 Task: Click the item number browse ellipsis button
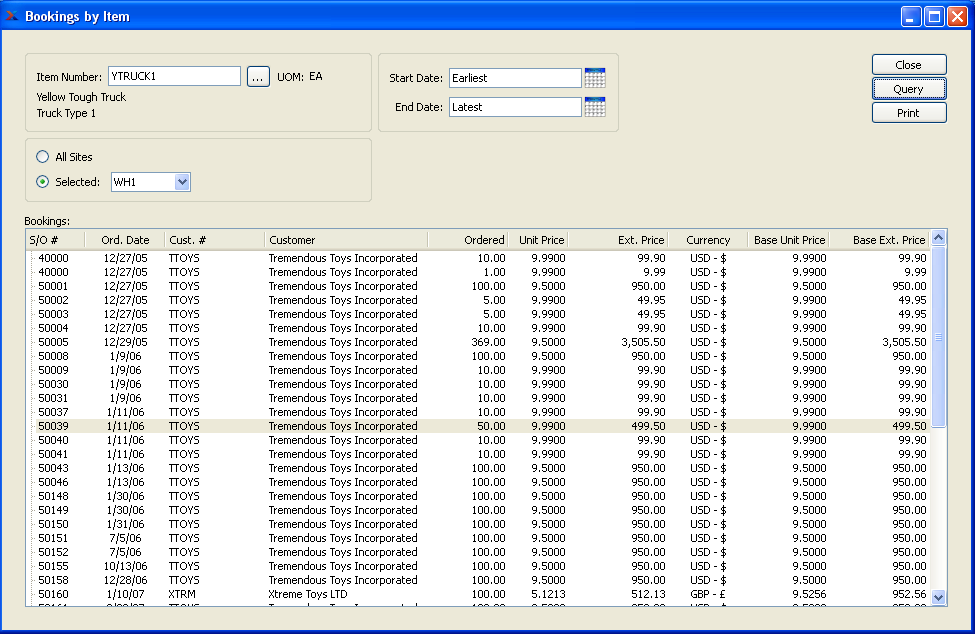coord(258,77)
